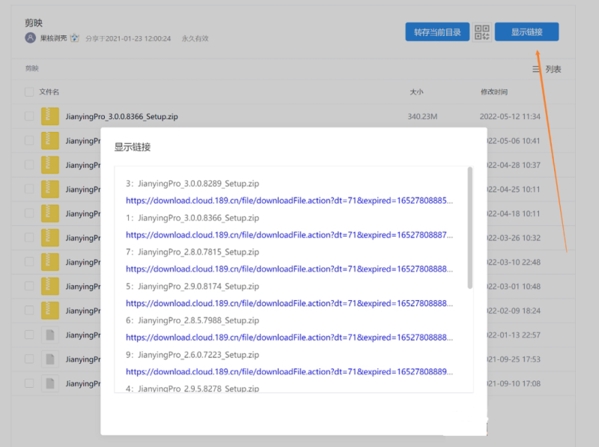Tick the select-all checkbox beside 文件名
Viewport: 599px width, 447px height.
coord(29,92)
